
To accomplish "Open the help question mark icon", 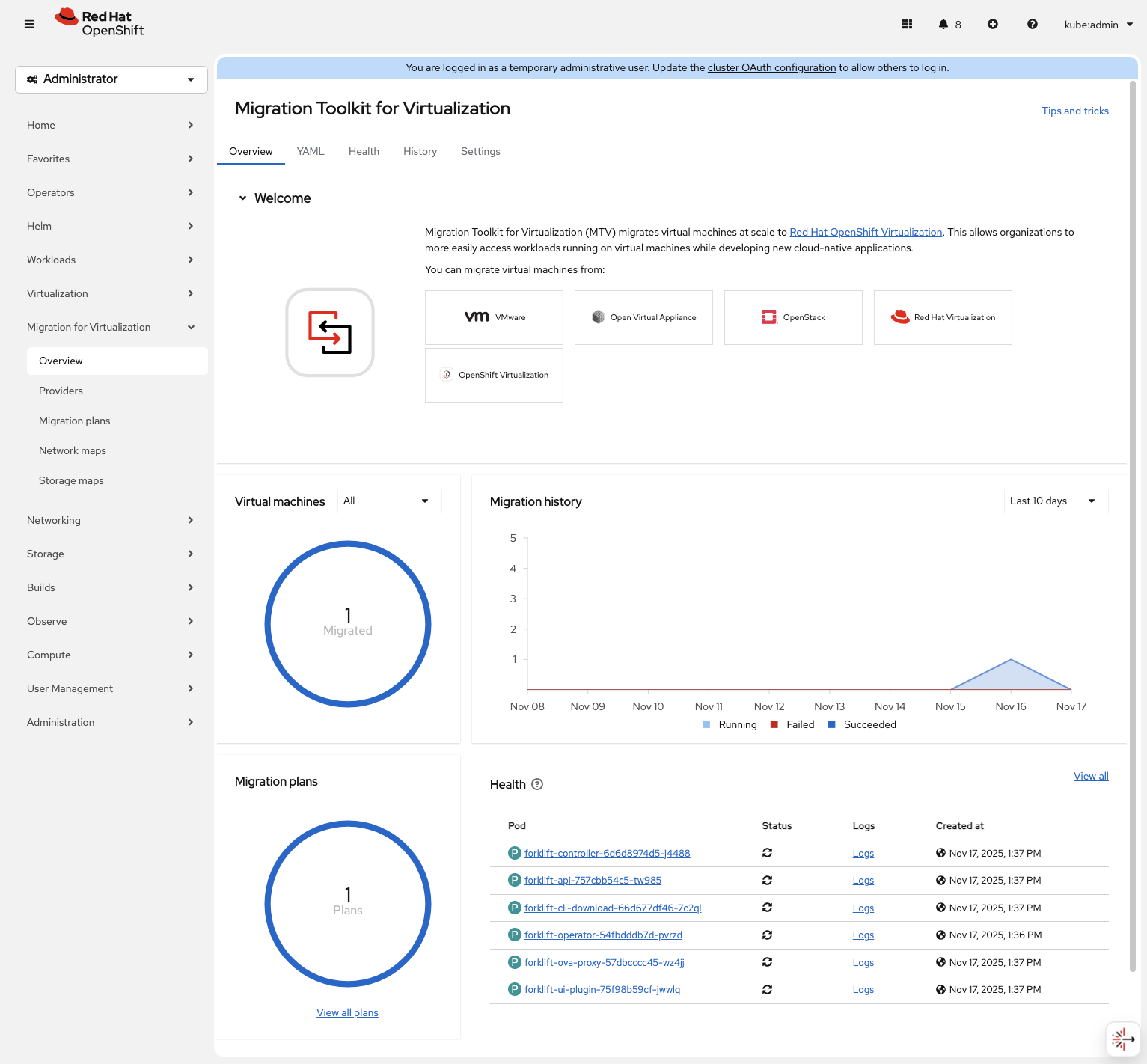I will click(1032, 24).
